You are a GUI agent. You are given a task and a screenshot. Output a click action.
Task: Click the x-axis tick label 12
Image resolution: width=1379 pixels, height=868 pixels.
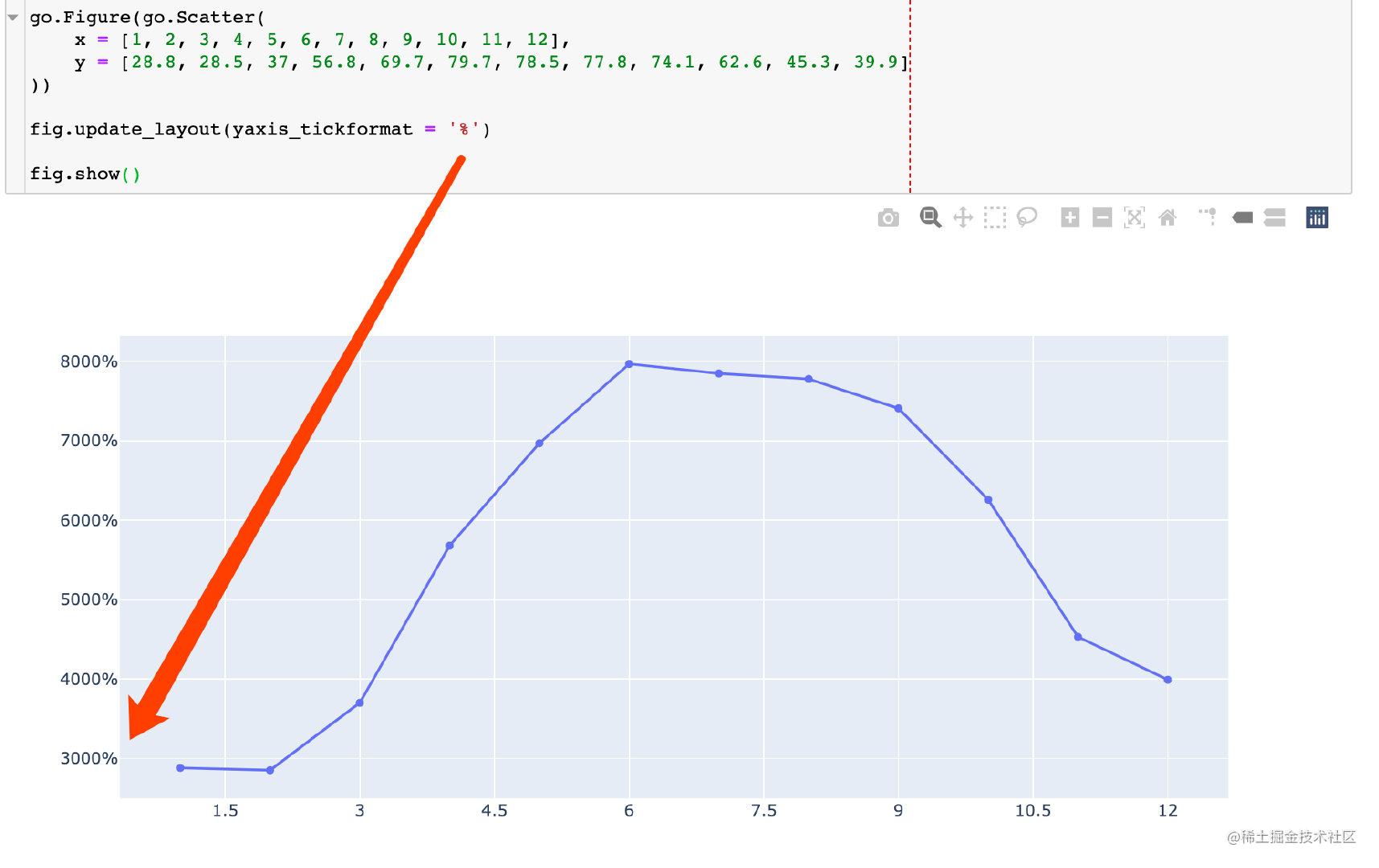click(x=1168, y=812)
